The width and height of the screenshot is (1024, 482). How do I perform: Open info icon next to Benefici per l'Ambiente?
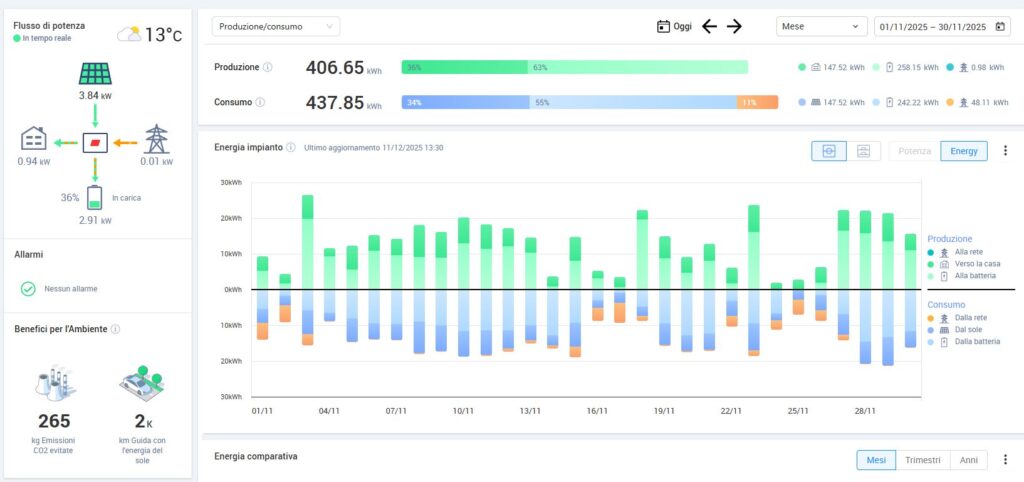point(116,329)
